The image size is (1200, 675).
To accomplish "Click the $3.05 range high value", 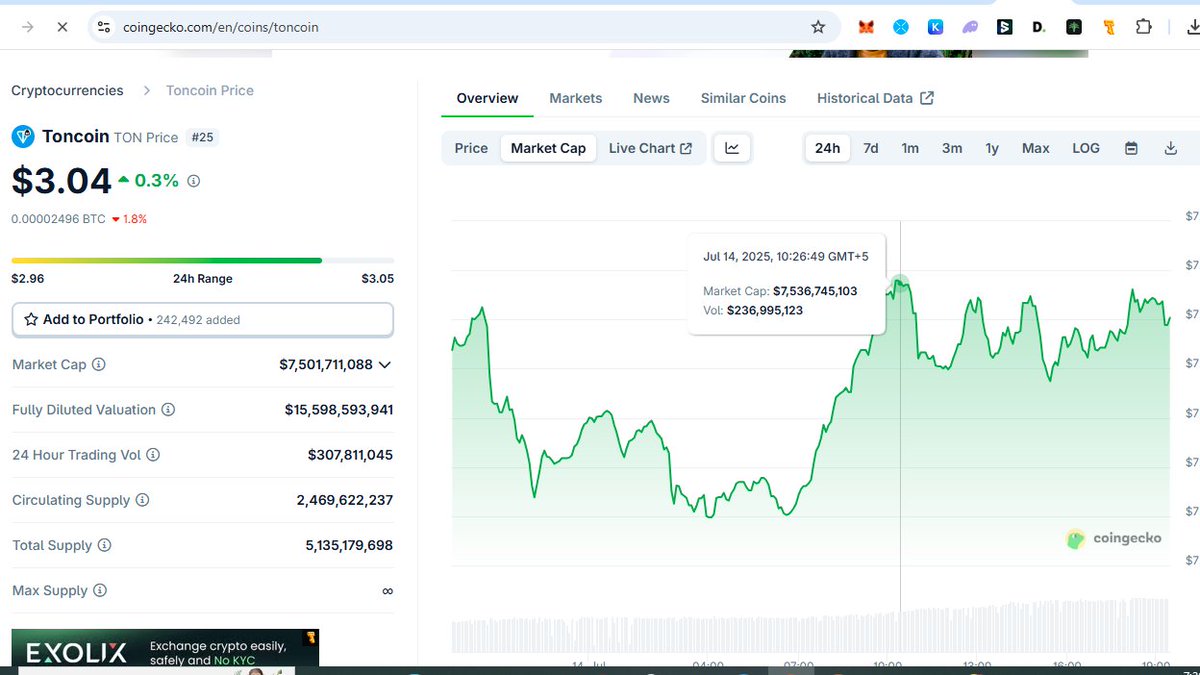I will pos(377,279).
